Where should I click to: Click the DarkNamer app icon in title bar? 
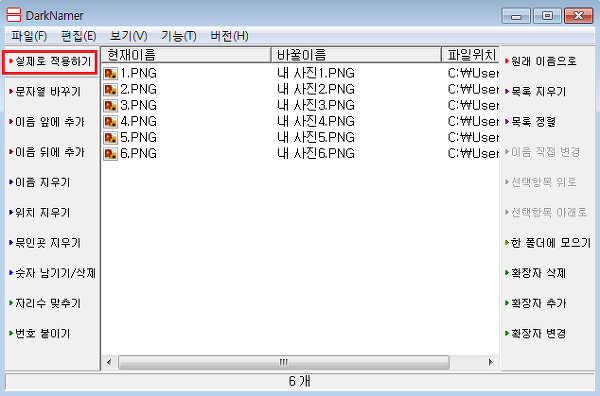(14, 15)
